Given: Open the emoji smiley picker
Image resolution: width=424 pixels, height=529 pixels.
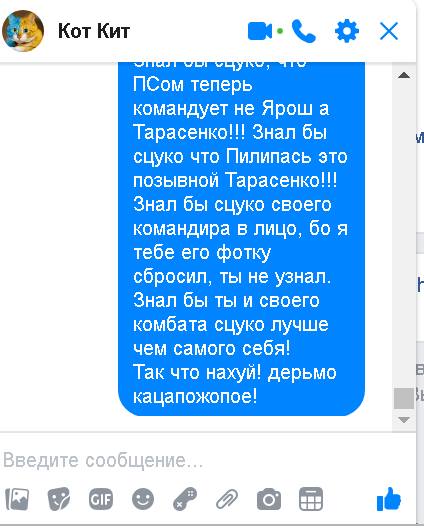Looking at the screenshot, I should [143, 499].
